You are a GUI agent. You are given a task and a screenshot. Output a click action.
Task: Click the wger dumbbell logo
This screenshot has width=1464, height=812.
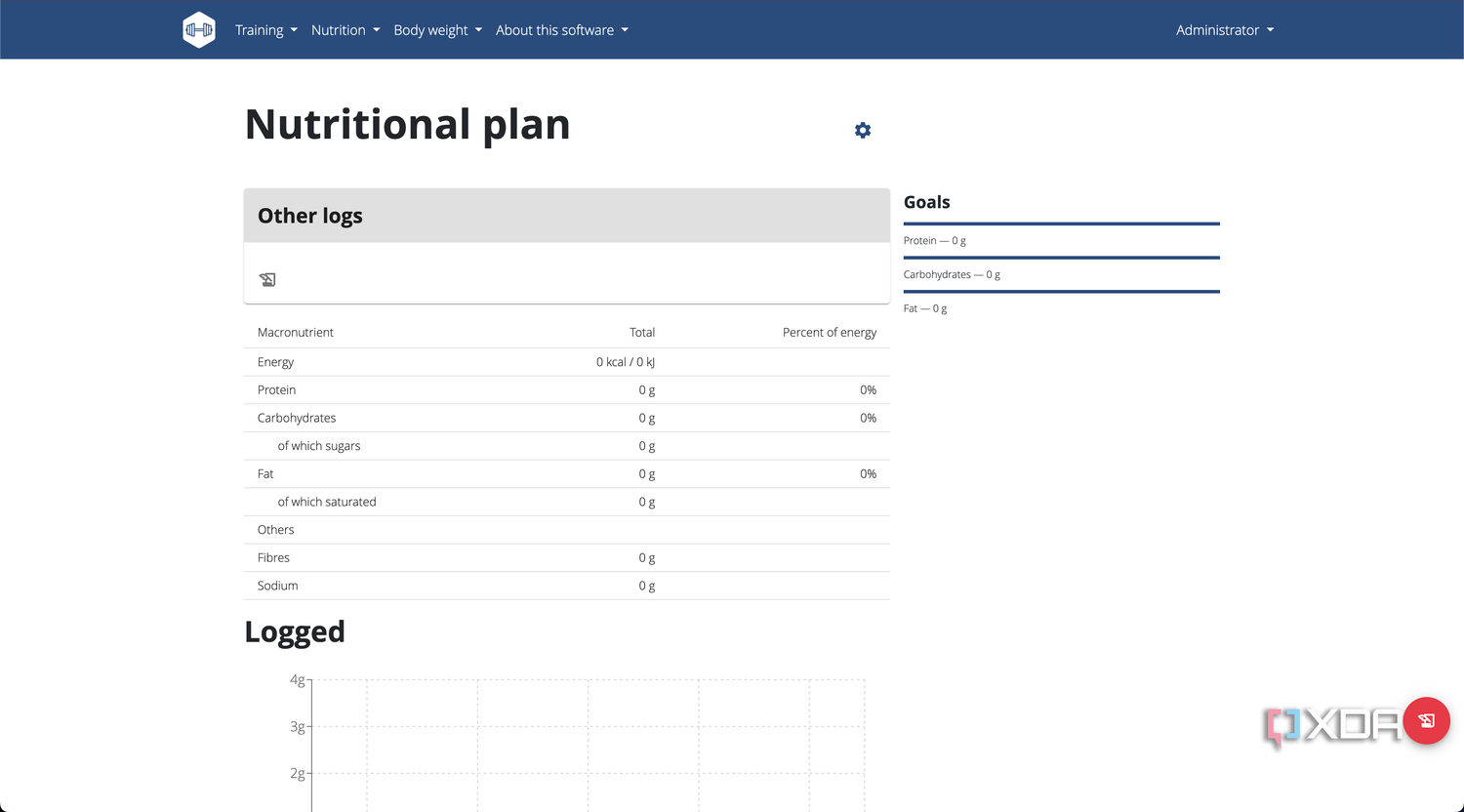pyautogui.click(x=199, y=29)
